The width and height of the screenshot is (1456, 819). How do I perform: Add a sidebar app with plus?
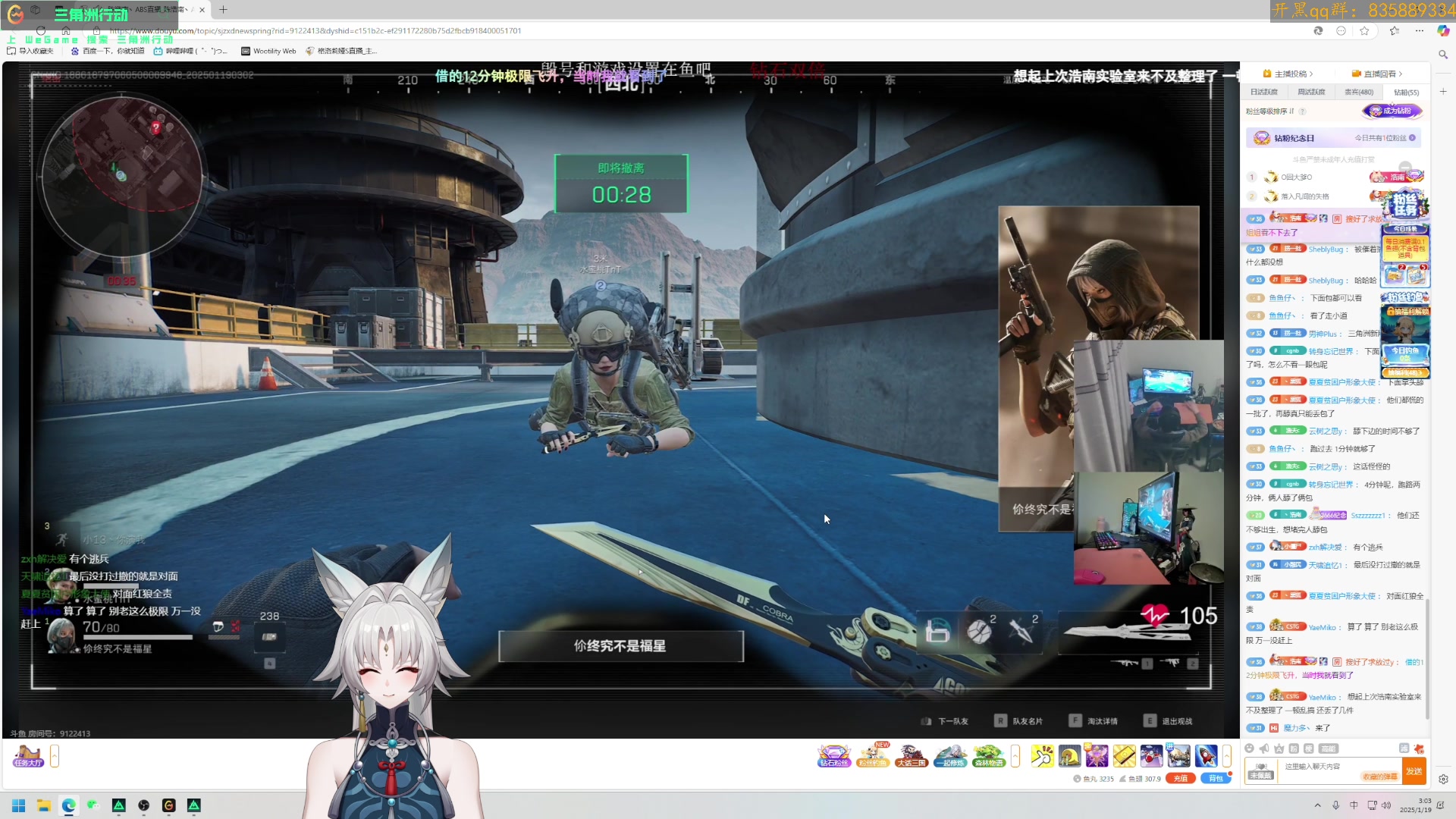[1443, 91]
